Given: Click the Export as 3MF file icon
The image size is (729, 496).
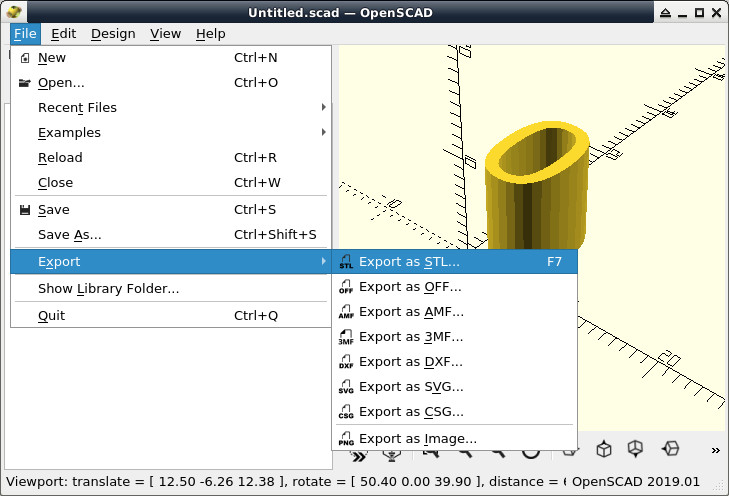Looking at the screenshot, I should point(346,337).
